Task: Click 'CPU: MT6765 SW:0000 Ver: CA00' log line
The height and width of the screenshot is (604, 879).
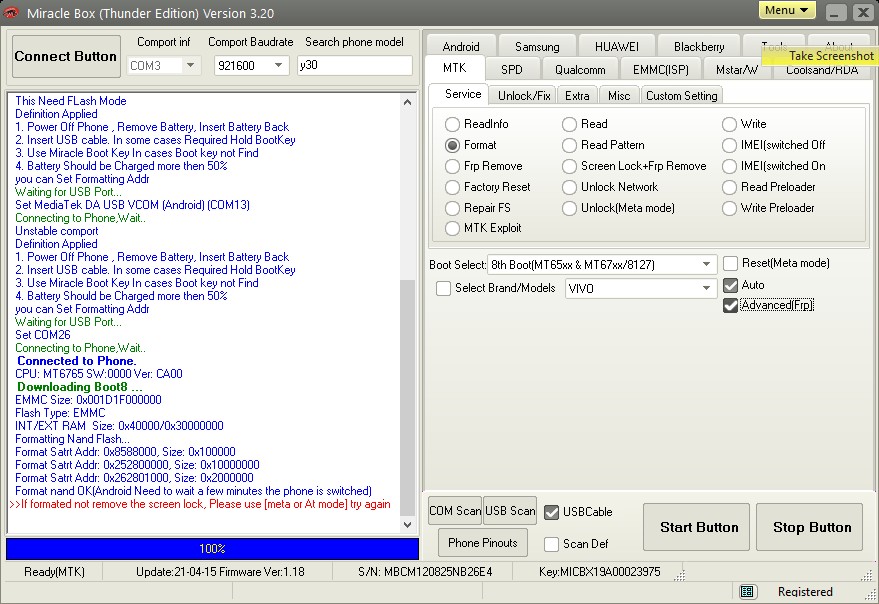Action: [x=99, y=374]
